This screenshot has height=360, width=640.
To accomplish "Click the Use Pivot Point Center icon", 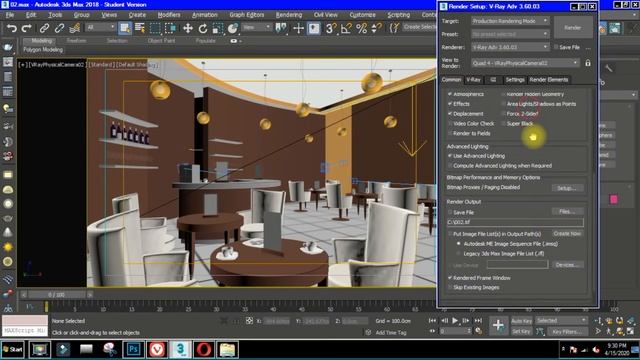I will click(x=281, y=28).
